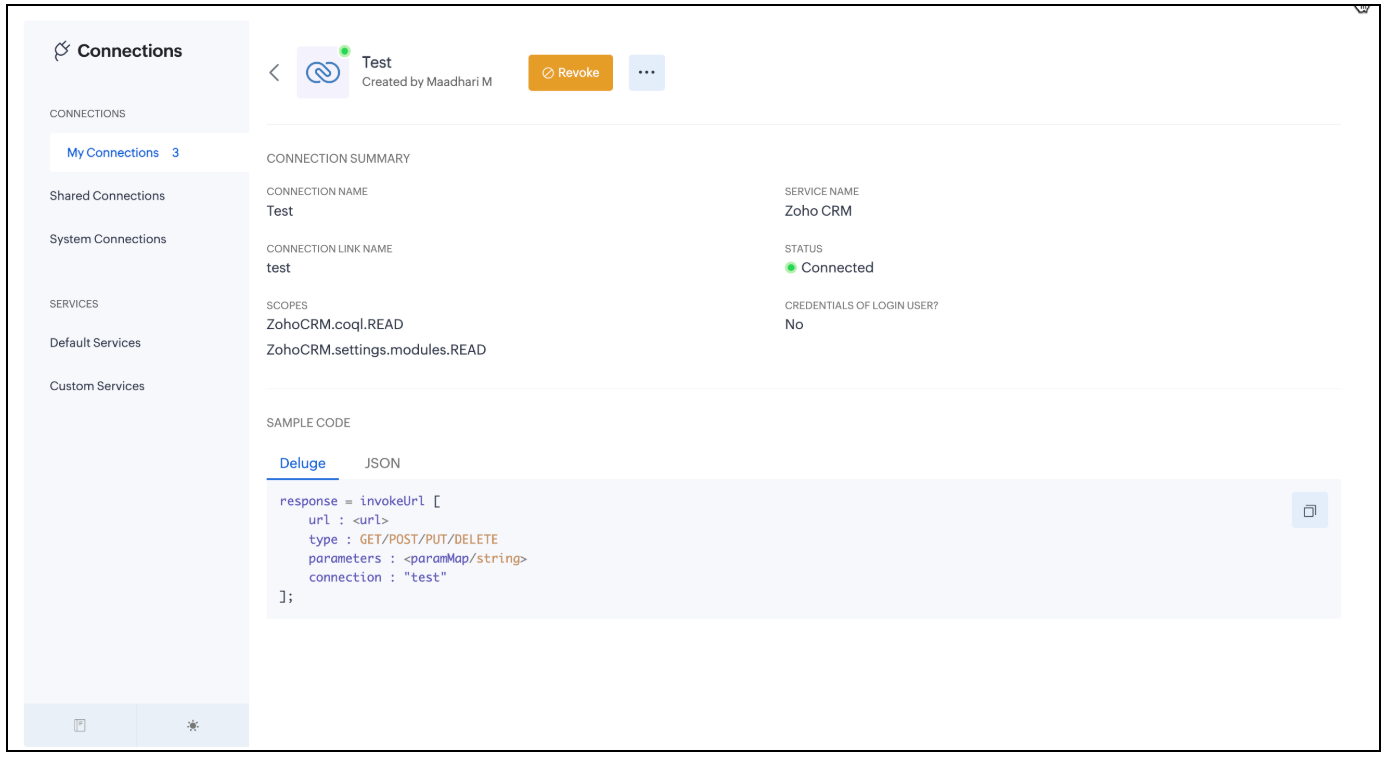Screen dimensions: 1384x760
Task: Click the green Connected status indicator
Action: point(791,268)
